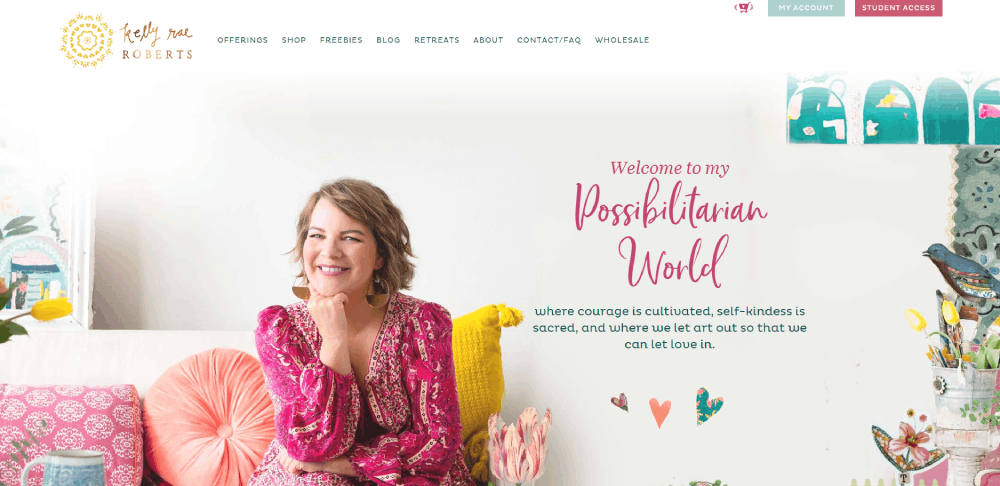Image resolution: width=1000 pixels, height=486 pixels.
Task: Click the Kelly Rae Roberts mandala logo
Action: tap(87, 40)
